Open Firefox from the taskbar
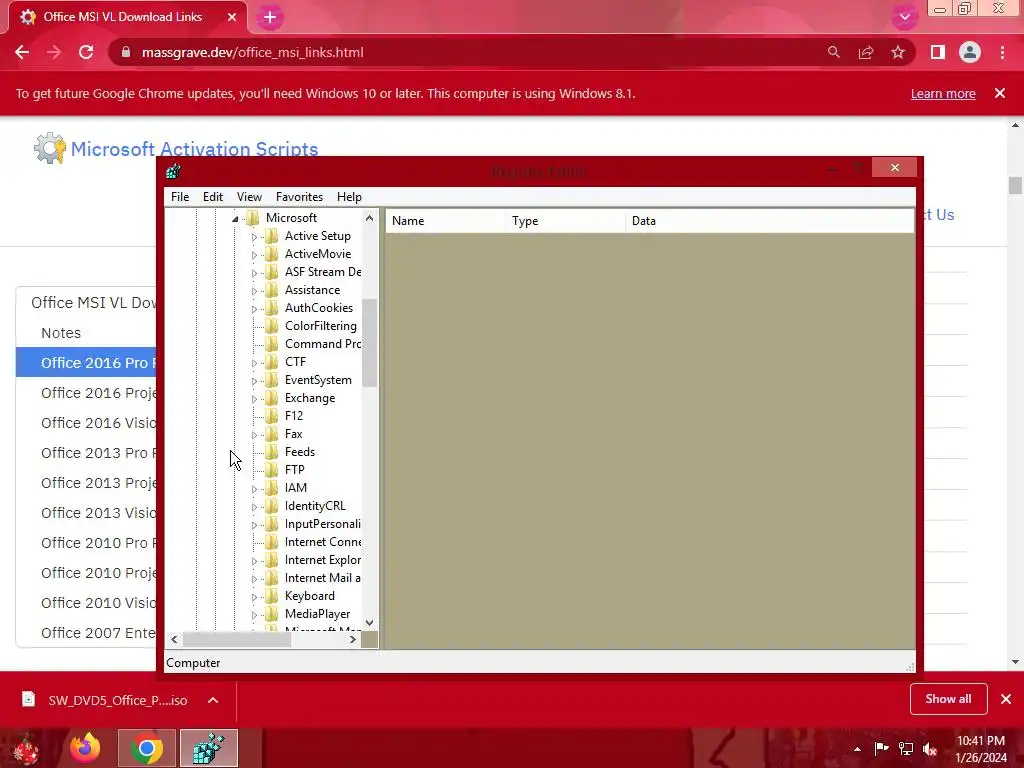 [x=85, y=748]
